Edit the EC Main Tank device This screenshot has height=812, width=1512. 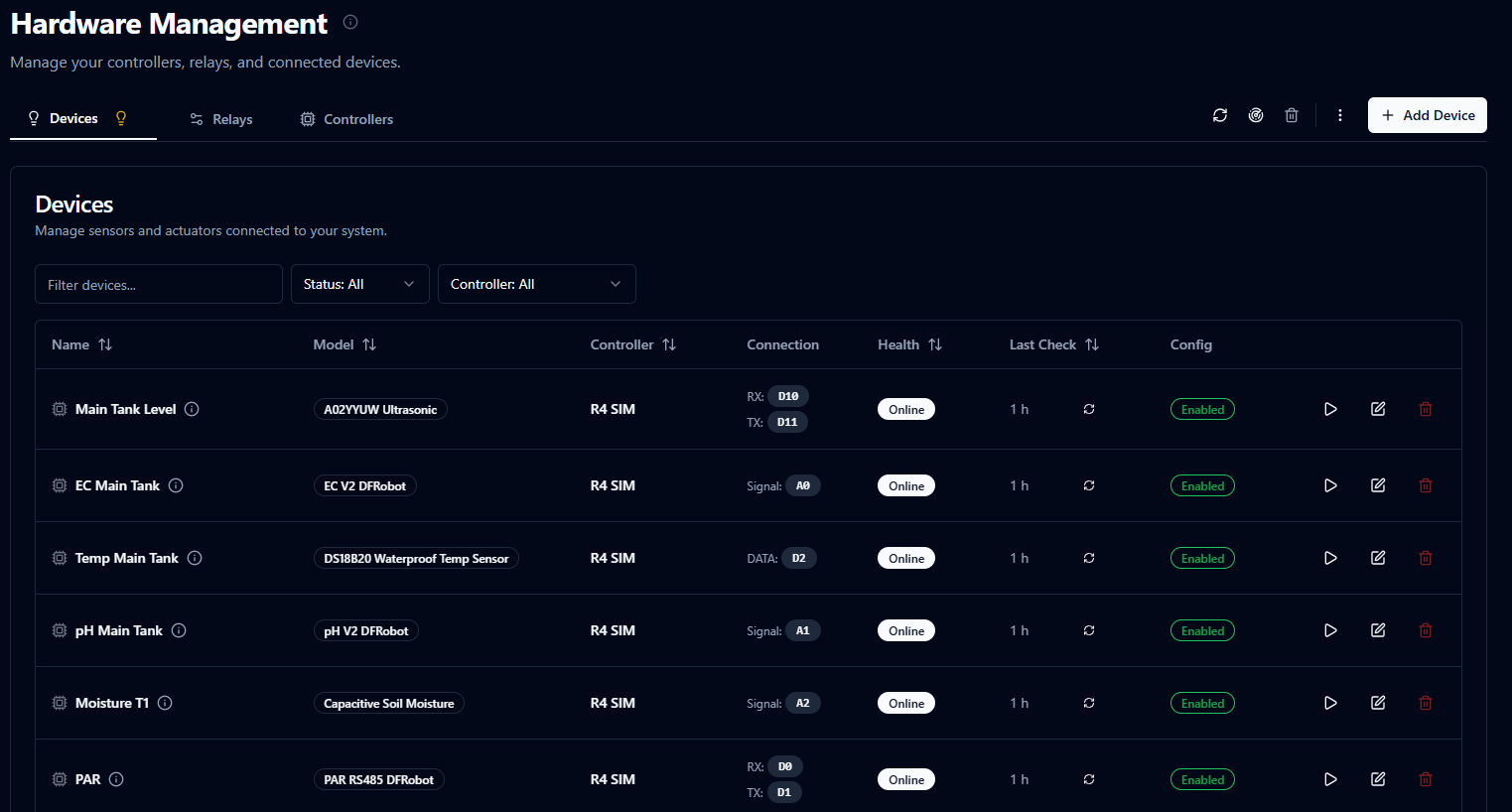click(1378, 485)
